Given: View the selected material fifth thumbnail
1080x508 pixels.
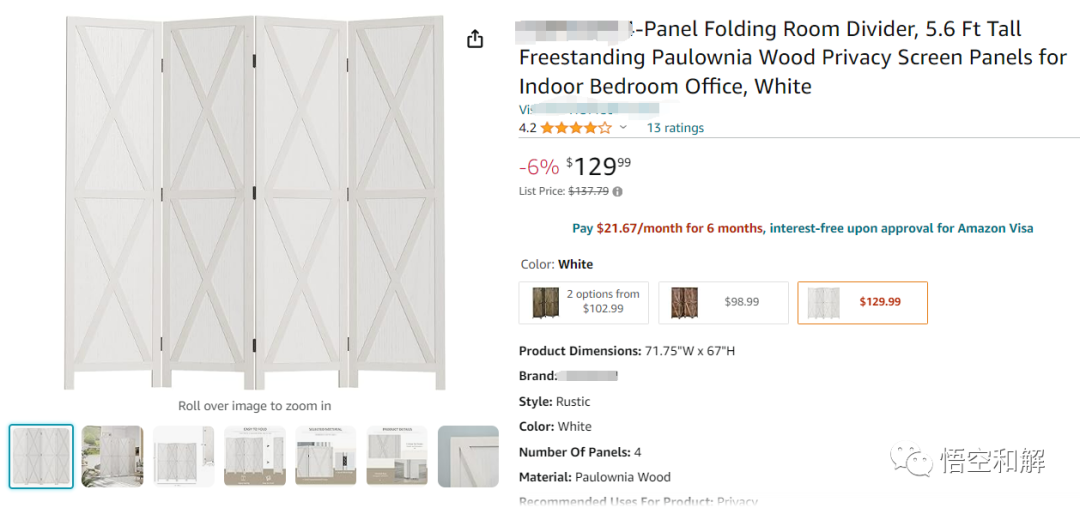Looking at the screenshot, I should pyautogui.click(x=325, y=456).
